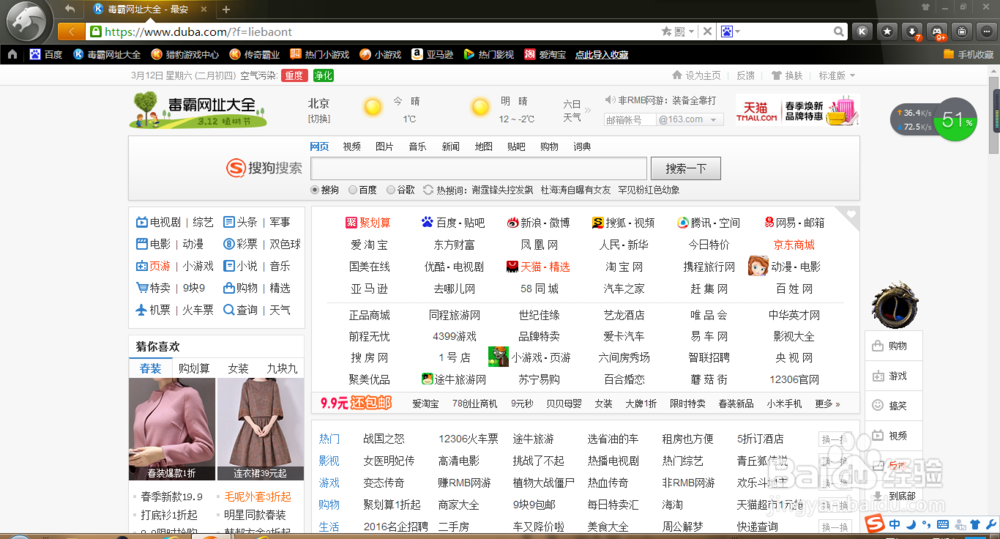This screenshot has height=539, width=1000.
Task: Click the search magnifier in browser search box
Action: tap(839, 31)
